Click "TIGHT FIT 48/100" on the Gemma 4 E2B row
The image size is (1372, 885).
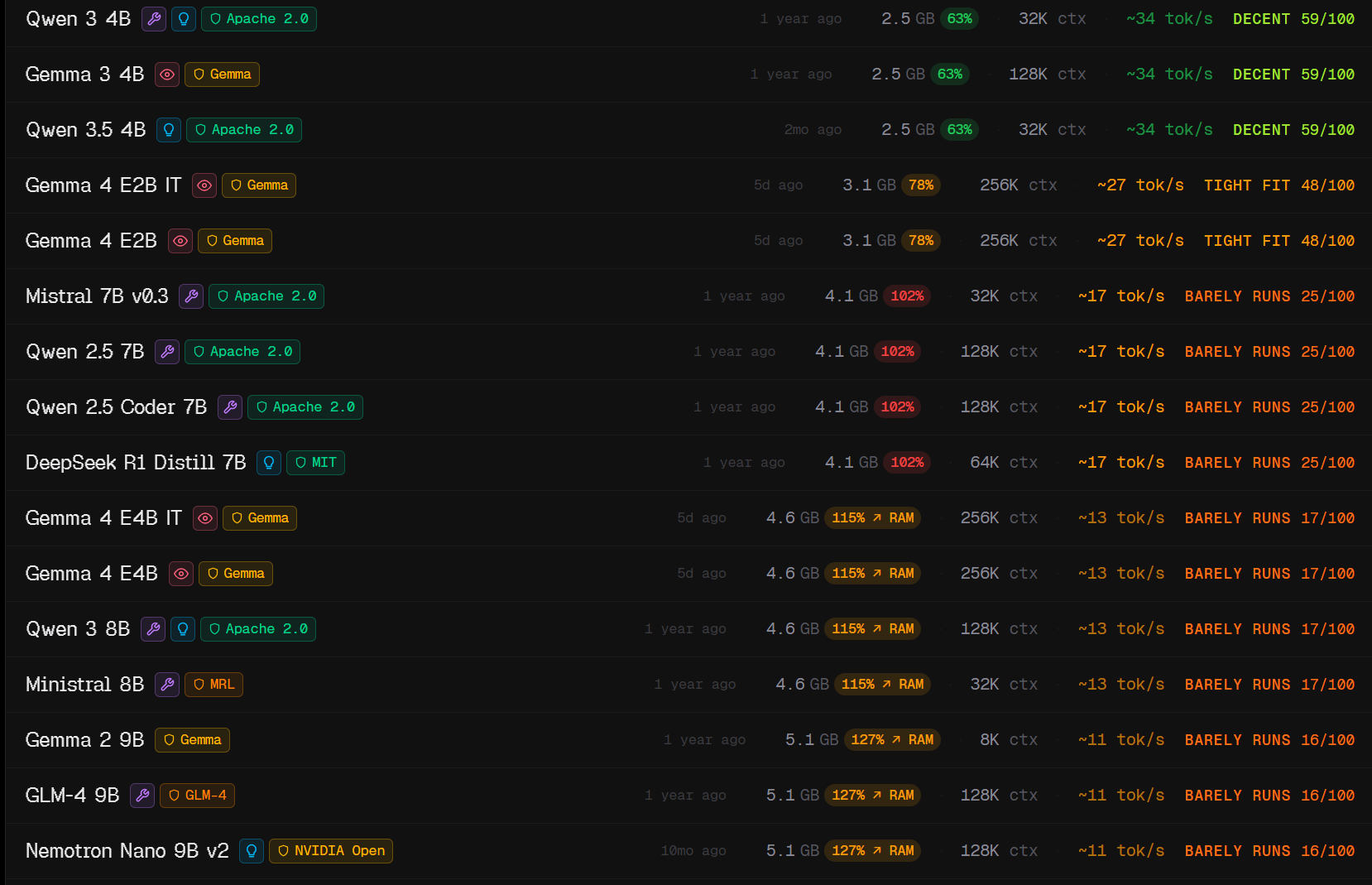click(x=1279, y=241)
